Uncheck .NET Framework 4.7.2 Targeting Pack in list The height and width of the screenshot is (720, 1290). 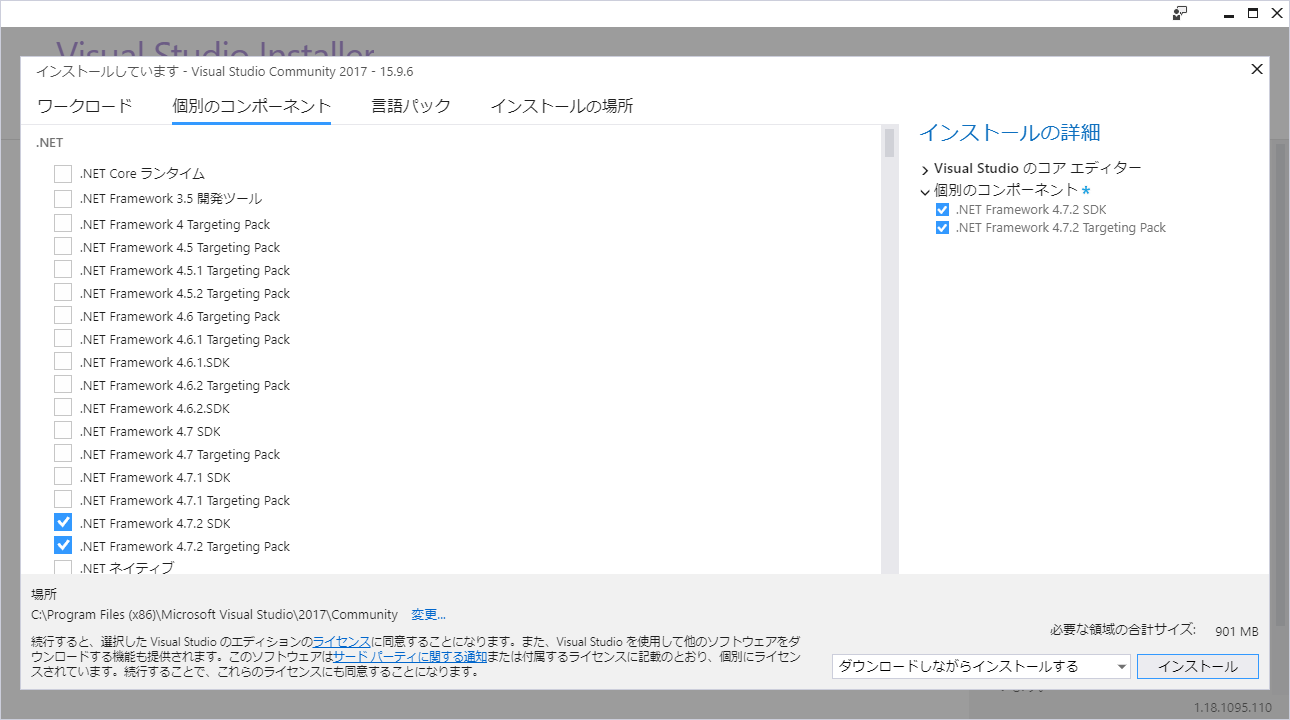[63, 546]
